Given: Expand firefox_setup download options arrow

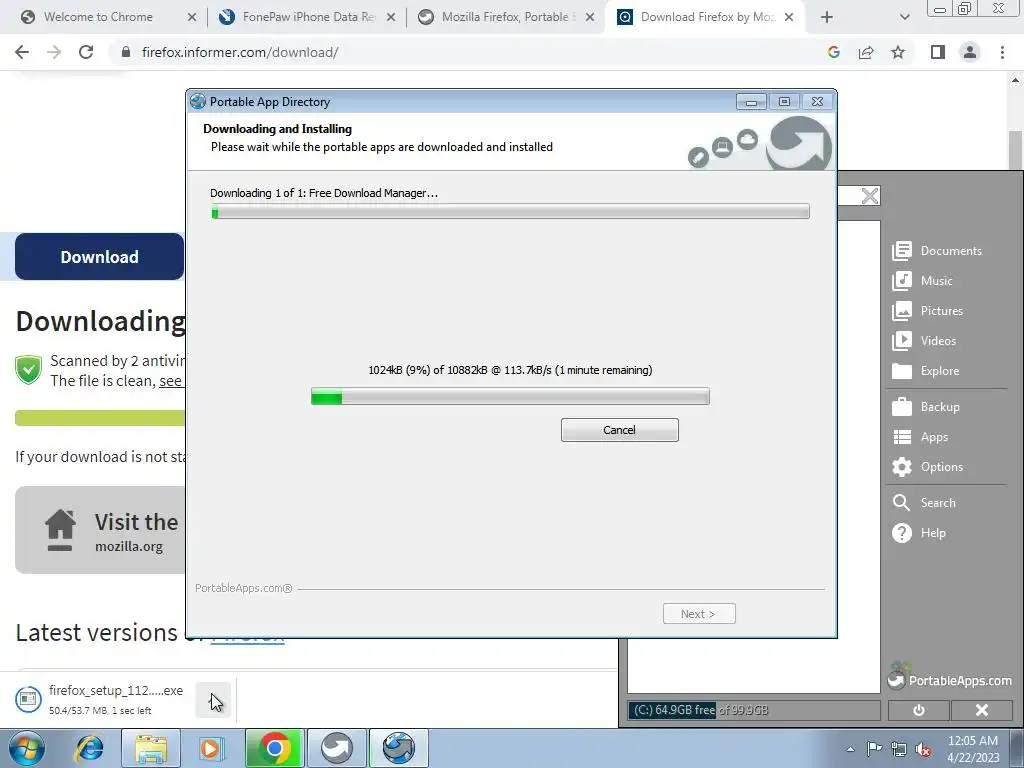Looking at the screenshot, I should pyautogui.click(x=214, y=700).
